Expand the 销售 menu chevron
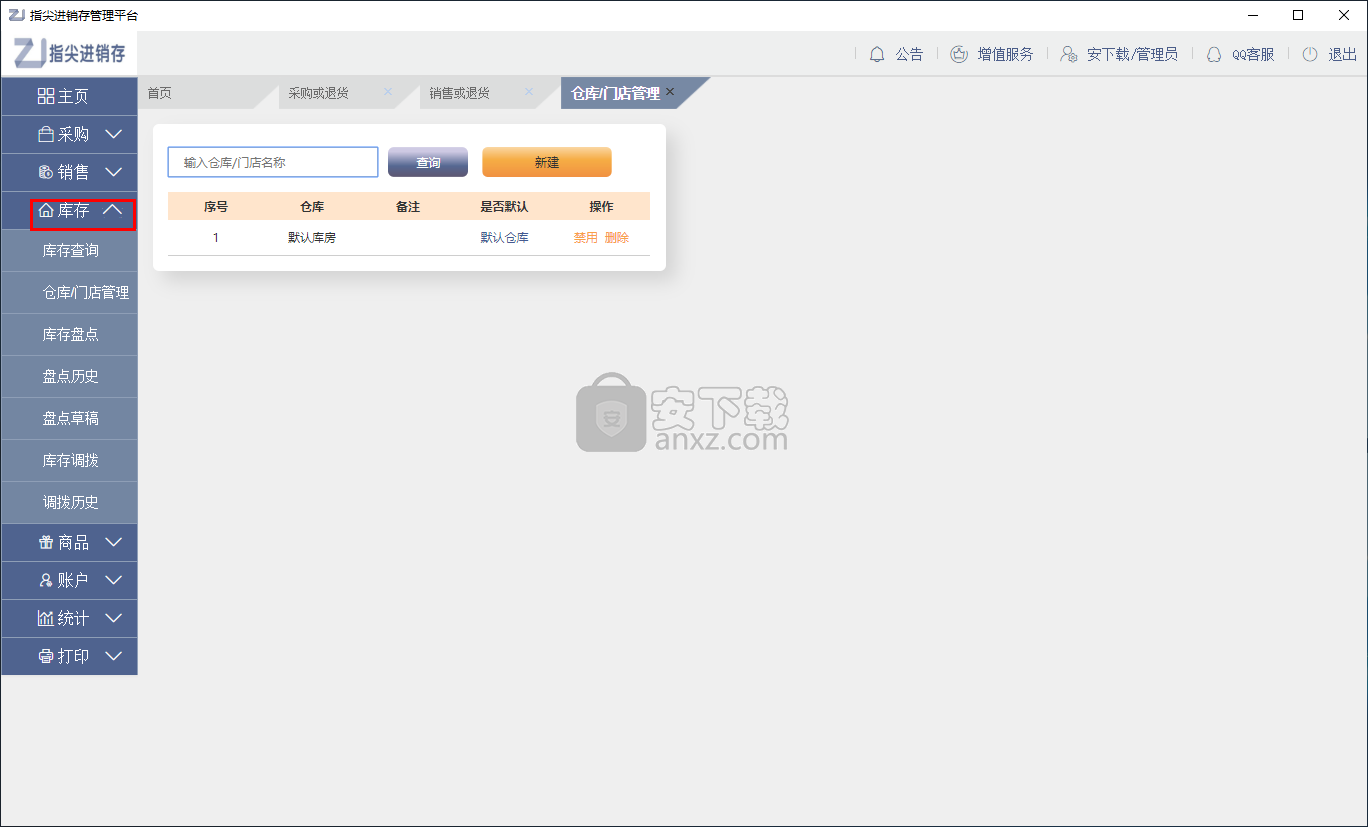Screen dimensions: 1368x827 click(x=113, y=172)
